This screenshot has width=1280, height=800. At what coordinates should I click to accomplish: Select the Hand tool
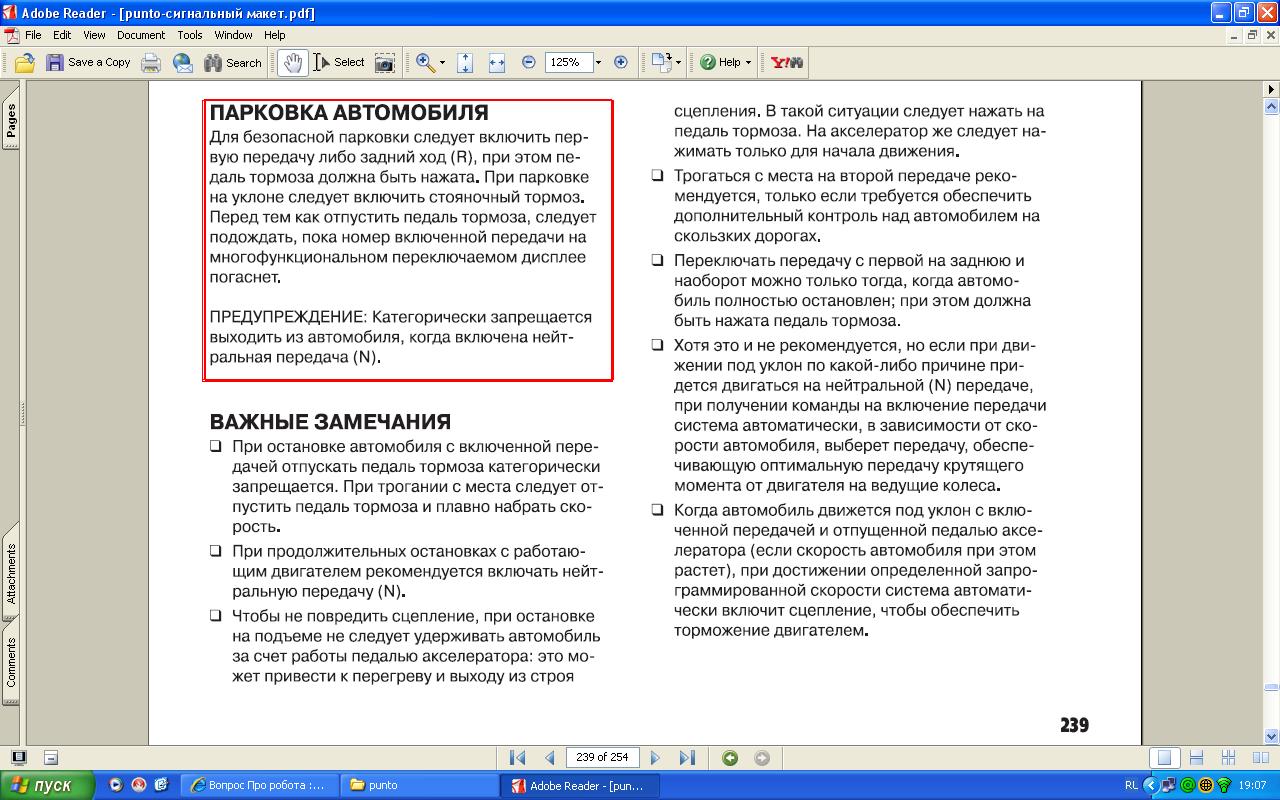(x=292, y=63)
